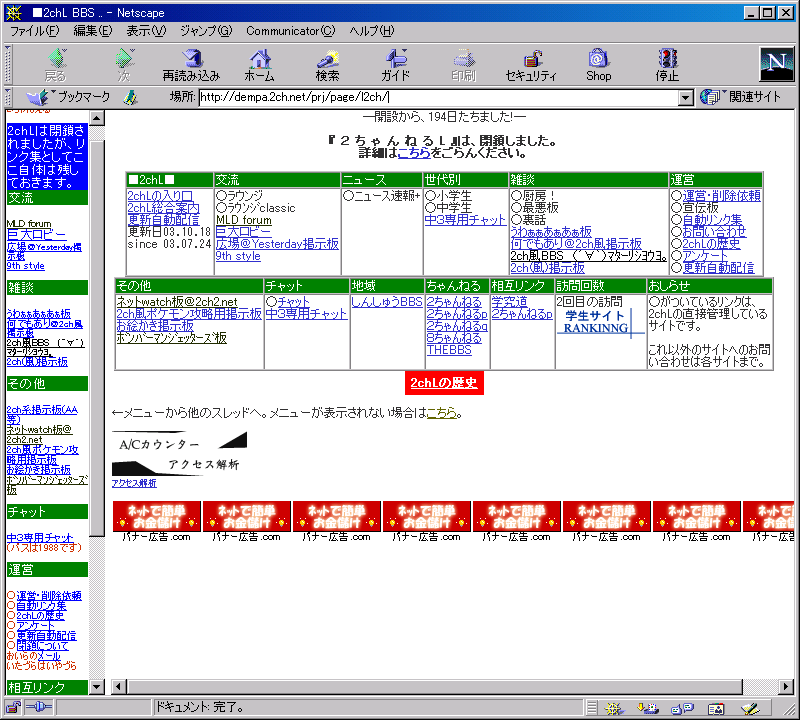Open Newsgroups from component bar icon
This screenshot has height=720, width=800.
682,708
